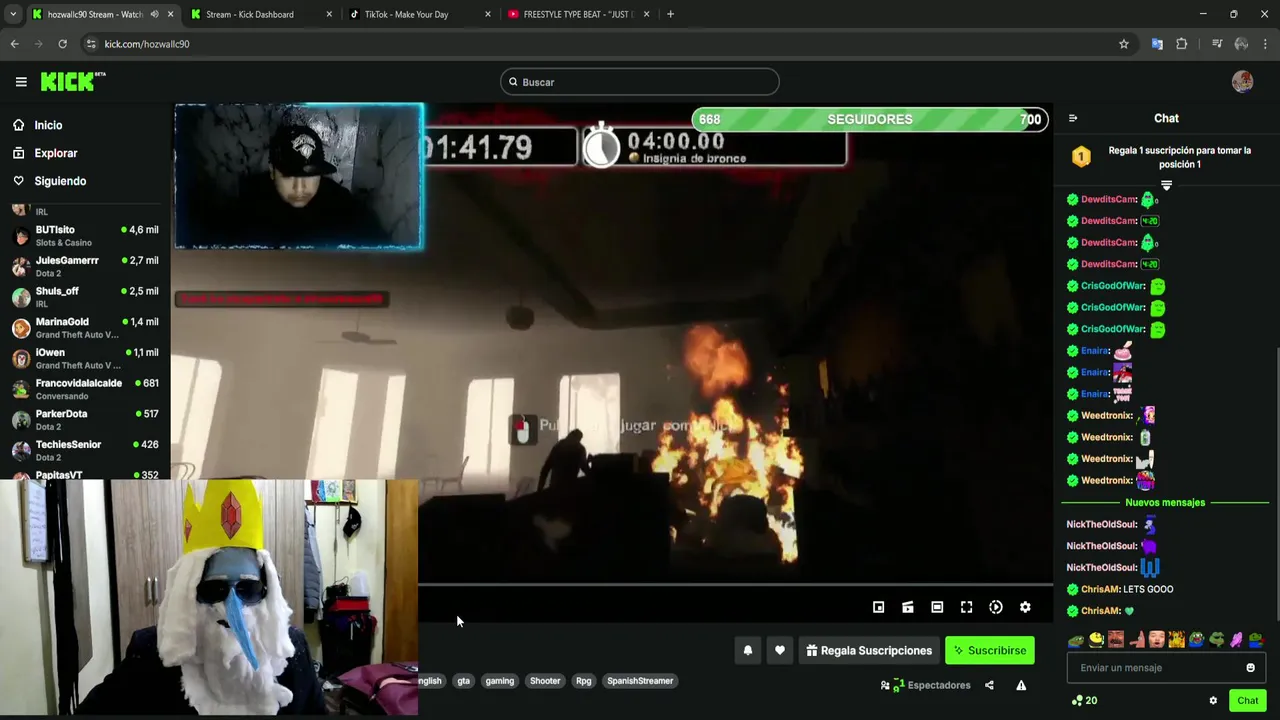This screenshot has height=720, width=1280.
Task: Open video player settings gear
Action: [x=1025, y=607]
